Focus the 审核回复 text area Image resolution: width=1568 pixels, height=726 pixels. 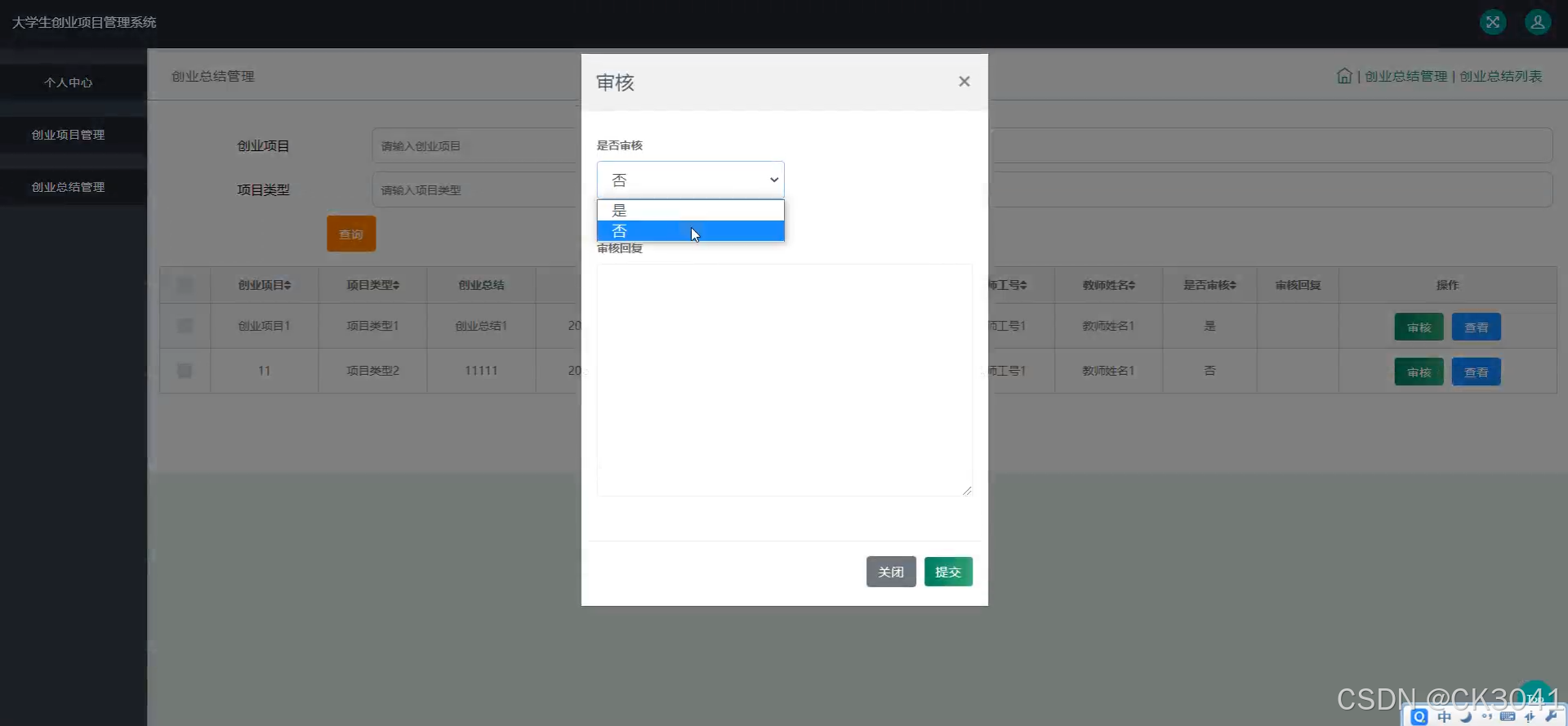click(x=785, y=380)
